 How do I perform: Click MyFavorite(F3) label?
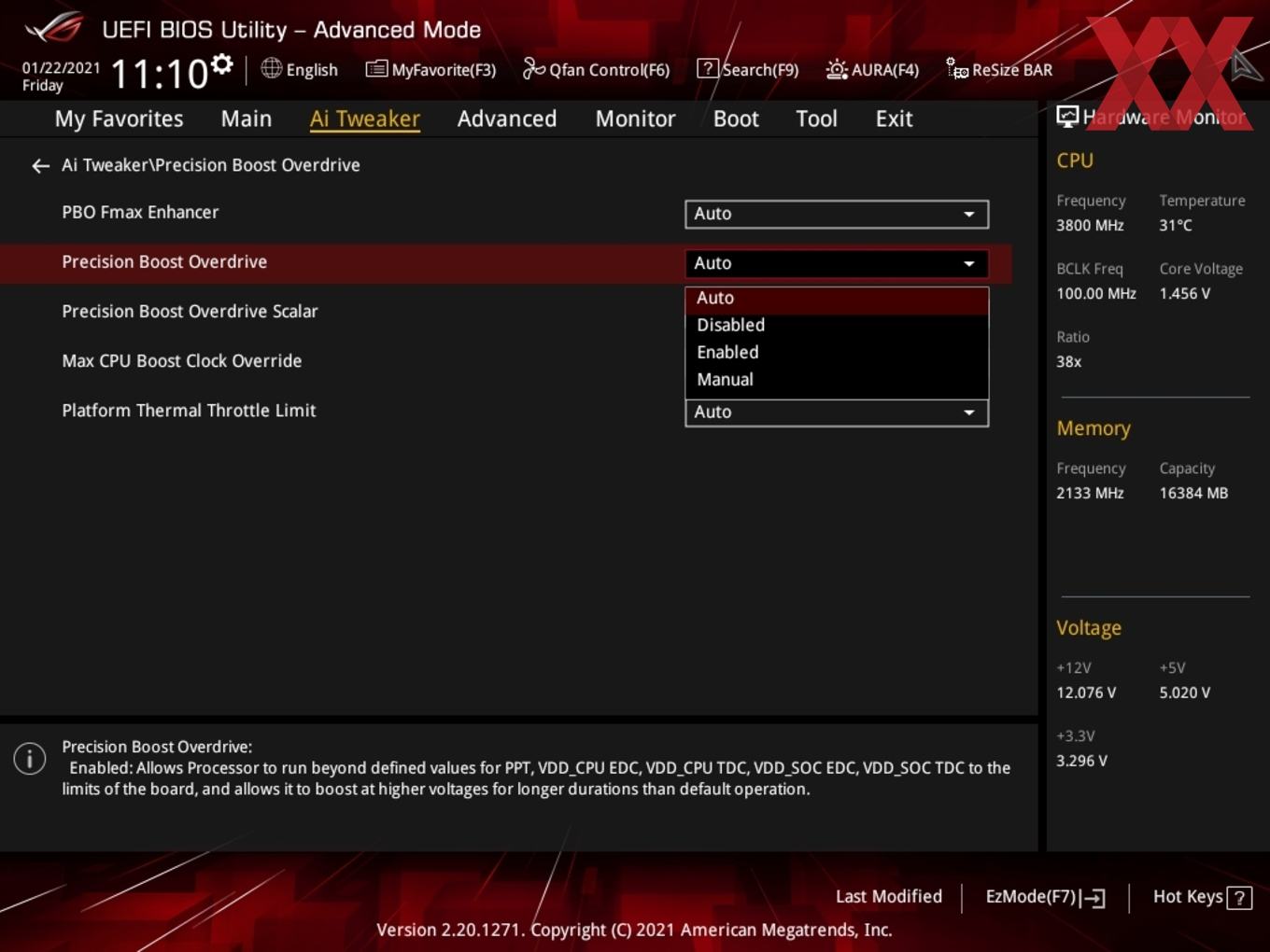(444, 70)
